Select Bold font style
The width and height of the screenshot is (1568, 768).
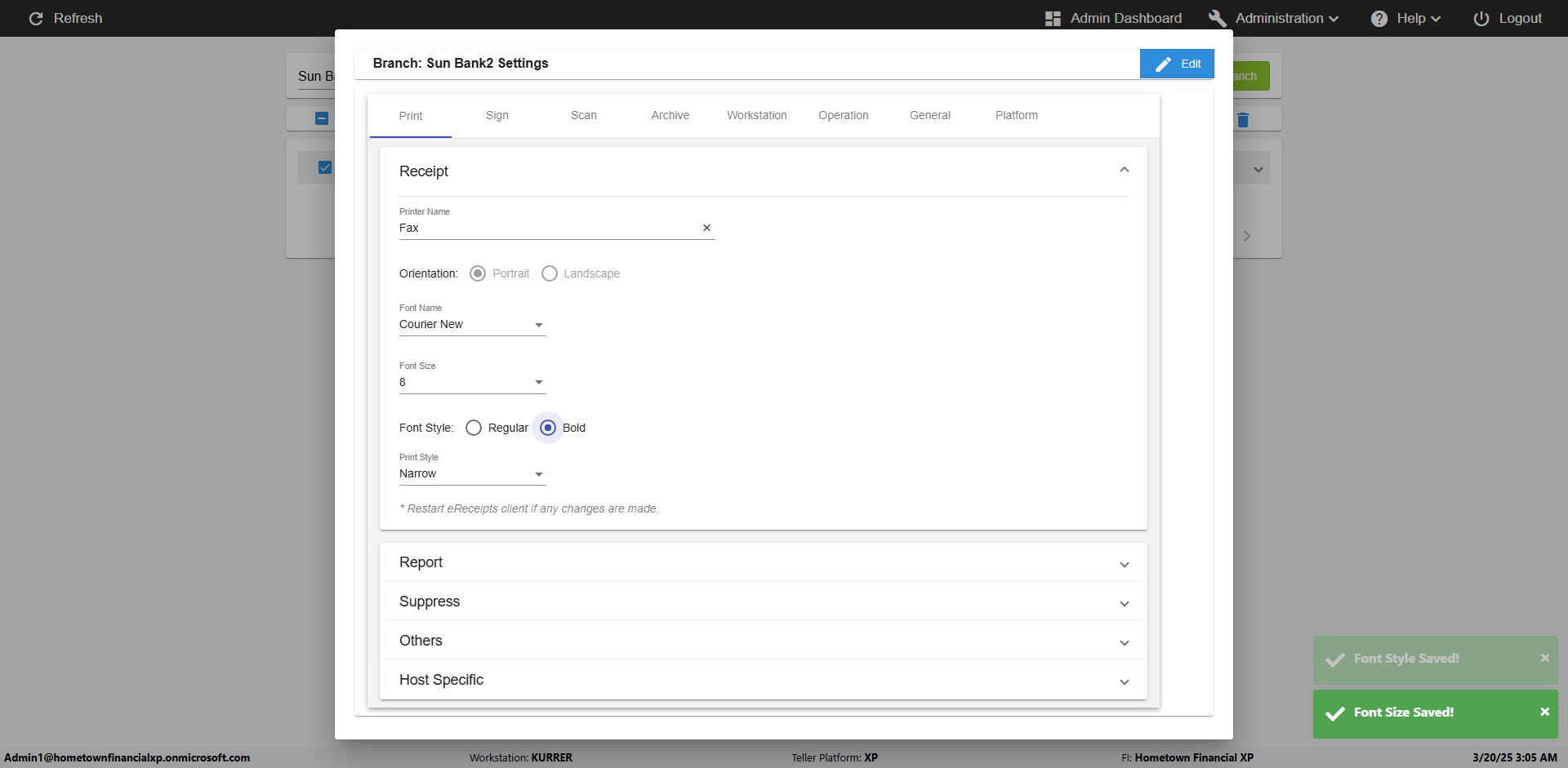548,428
